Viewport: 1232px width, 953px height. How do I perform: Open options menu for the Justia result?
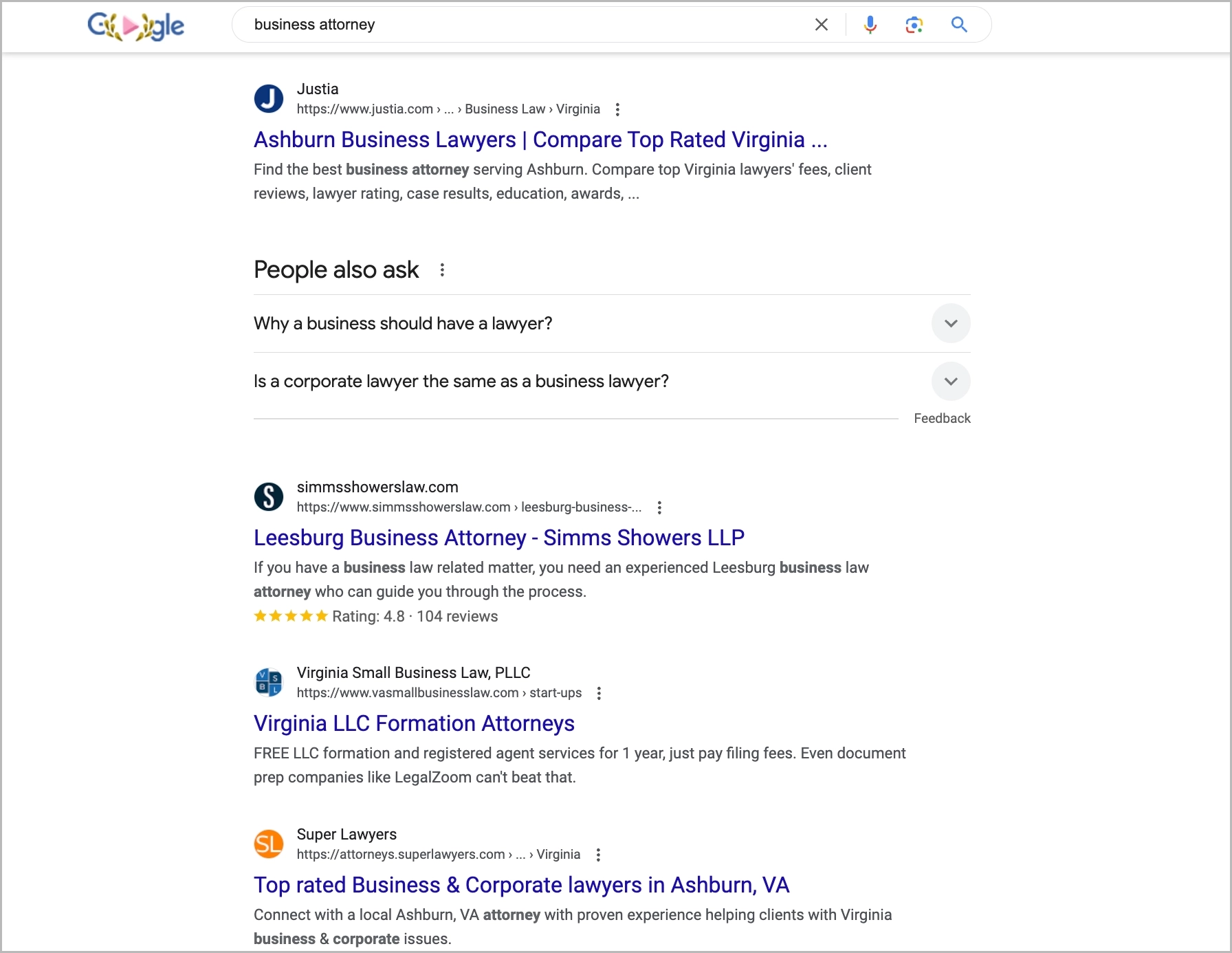[x=618, y=109]
